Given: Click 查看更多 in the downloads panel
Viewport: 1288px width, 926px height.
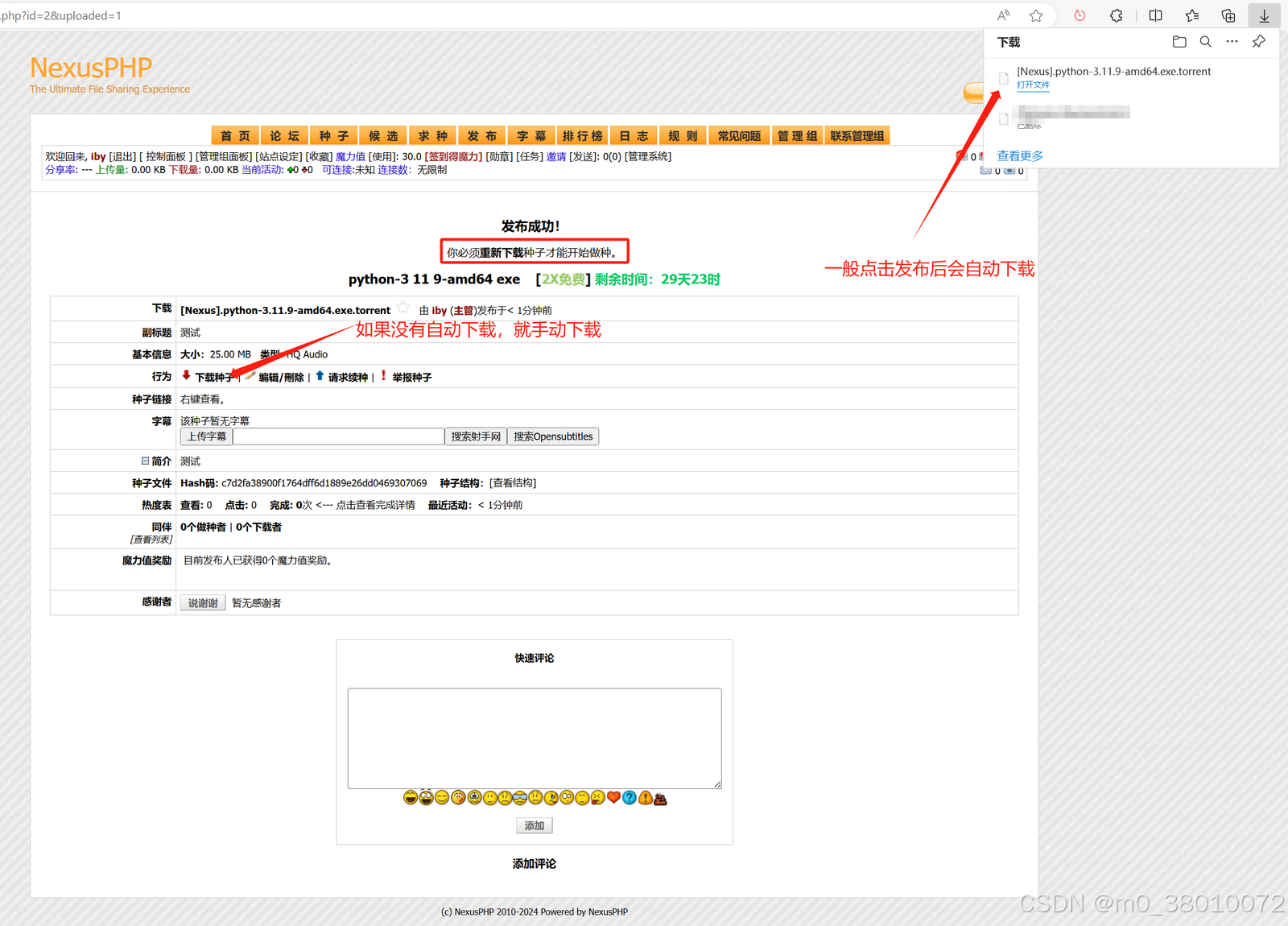Looking at the screenshot, I should pos(1020,155).
